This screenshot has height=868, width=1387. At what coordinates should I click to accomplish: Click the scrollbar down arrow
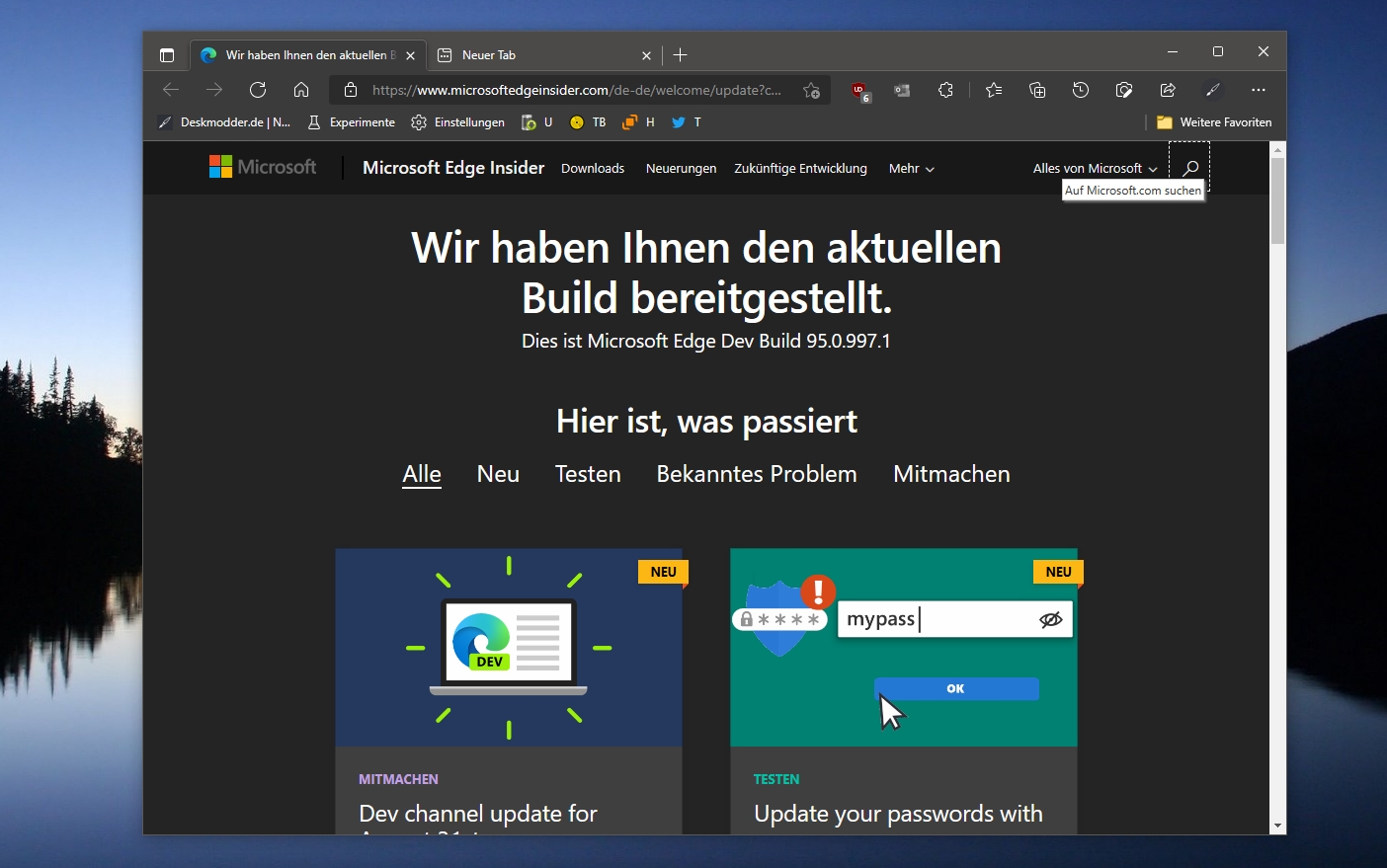1277,826
